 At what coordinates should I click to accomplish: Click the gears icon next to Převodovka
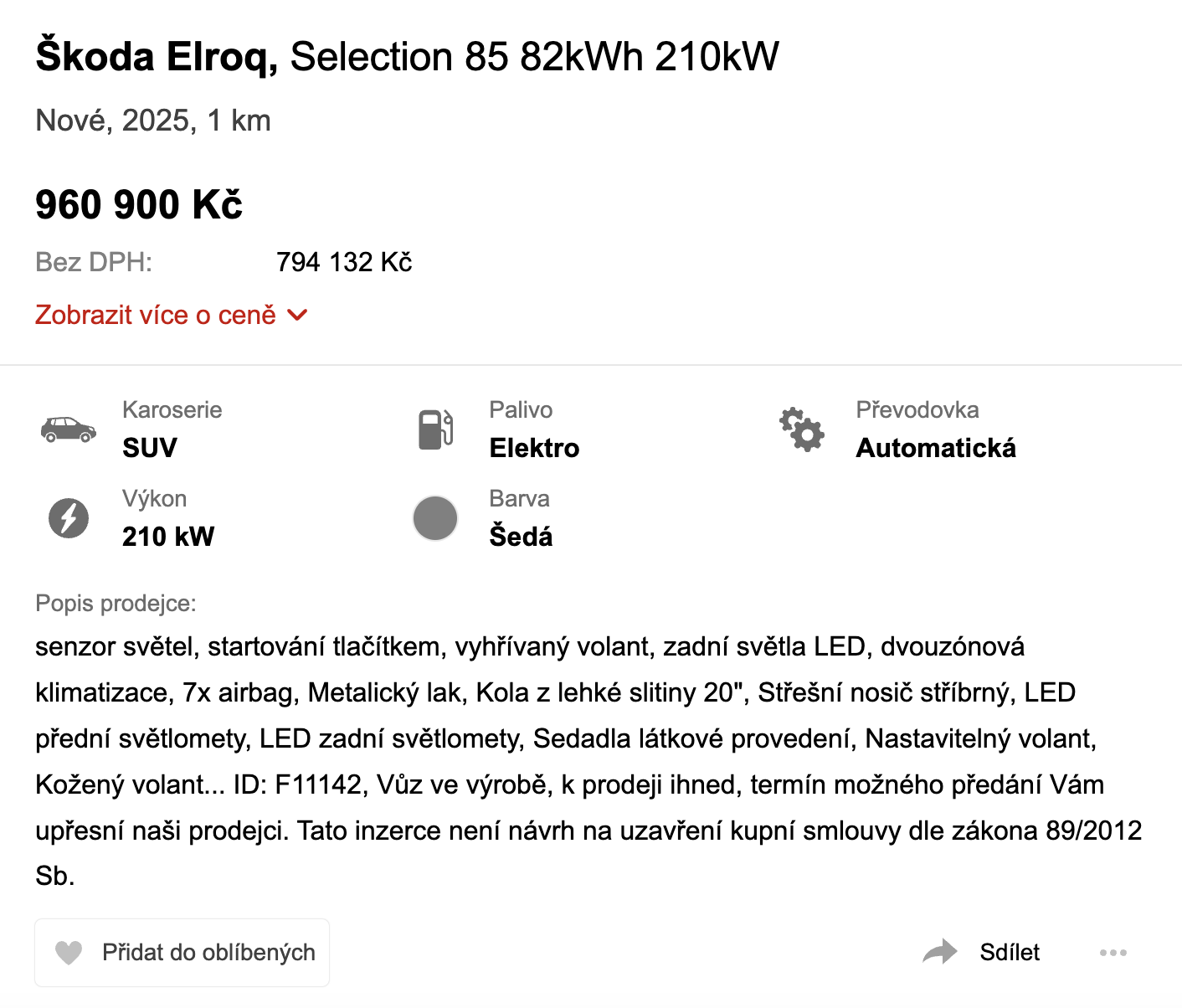click(x=802, y=429)
